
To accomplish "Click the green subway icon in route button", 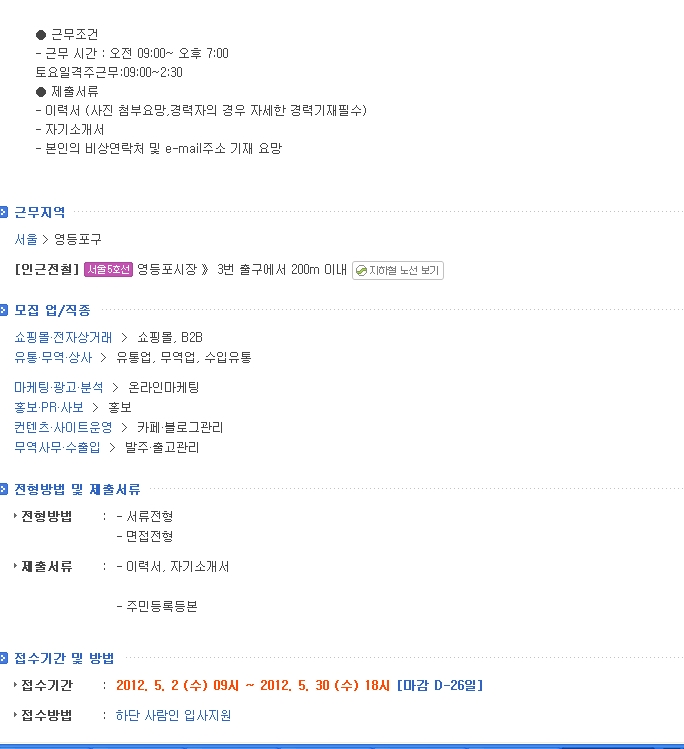I will click(362, 271).
